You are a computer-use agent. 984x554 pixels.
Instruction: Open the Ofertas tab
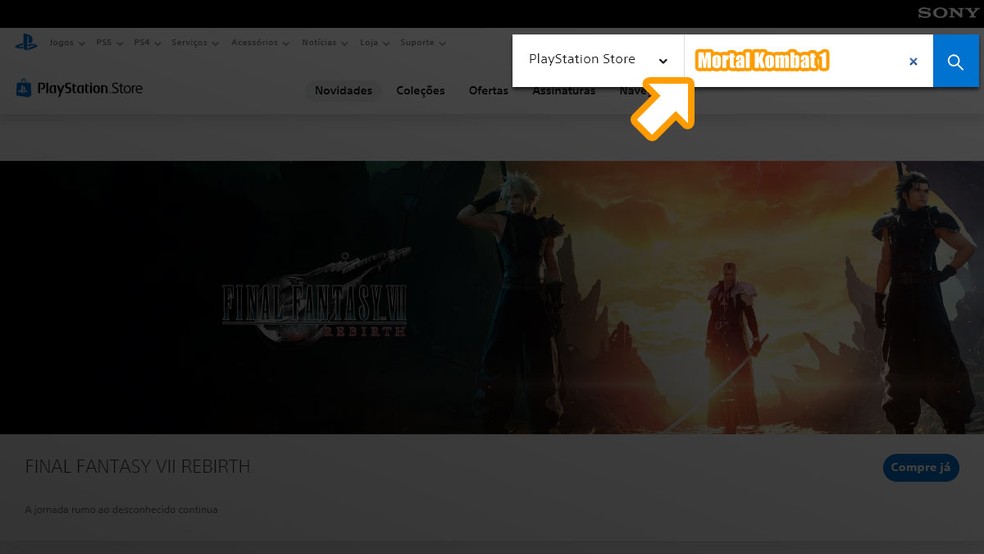(x=488, y=90)
